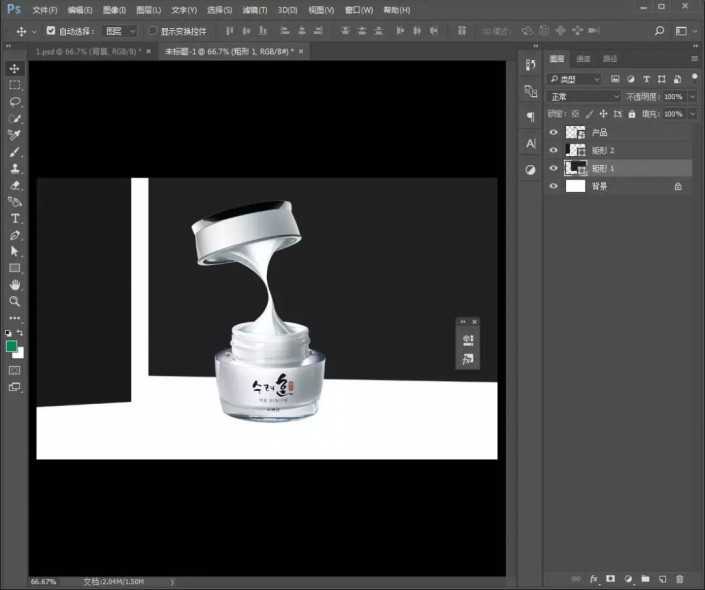
Task: Open the layer filter 类型 dropdown
Action: 576,79
